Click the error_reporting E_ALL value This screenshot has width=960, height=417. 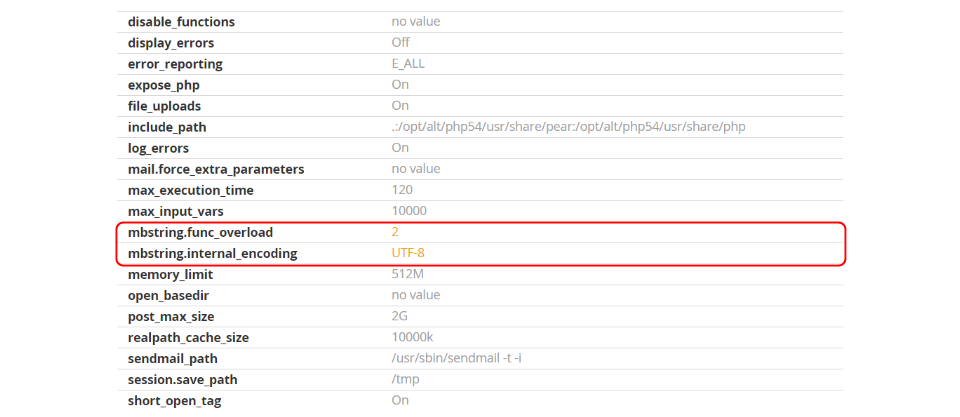tap(408, 64)
